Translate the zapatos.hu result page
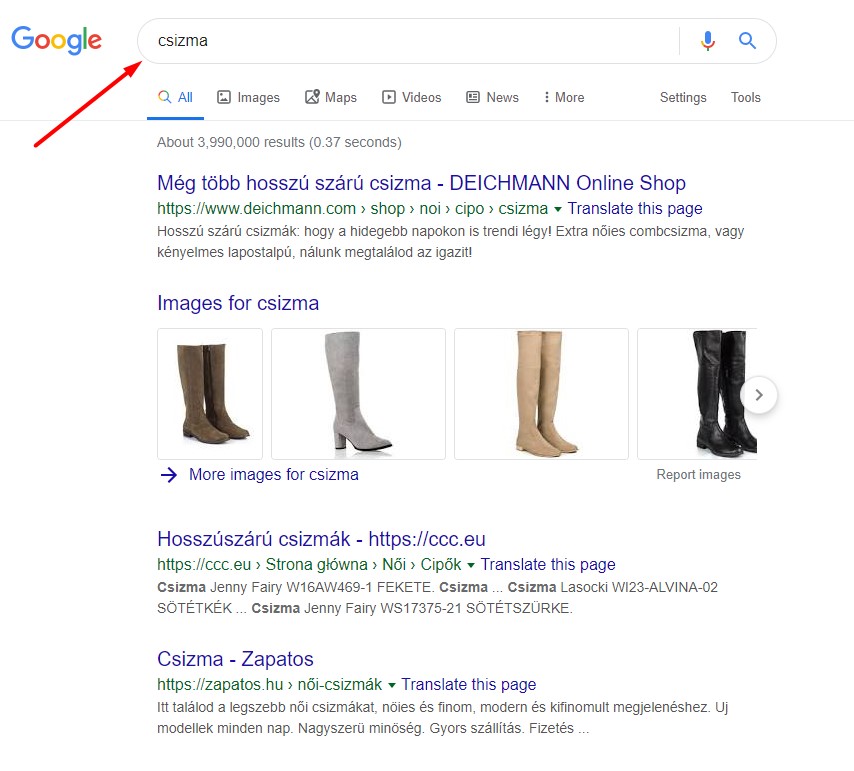Viewport: 854px width, 771px height. [x=468, y=684]
